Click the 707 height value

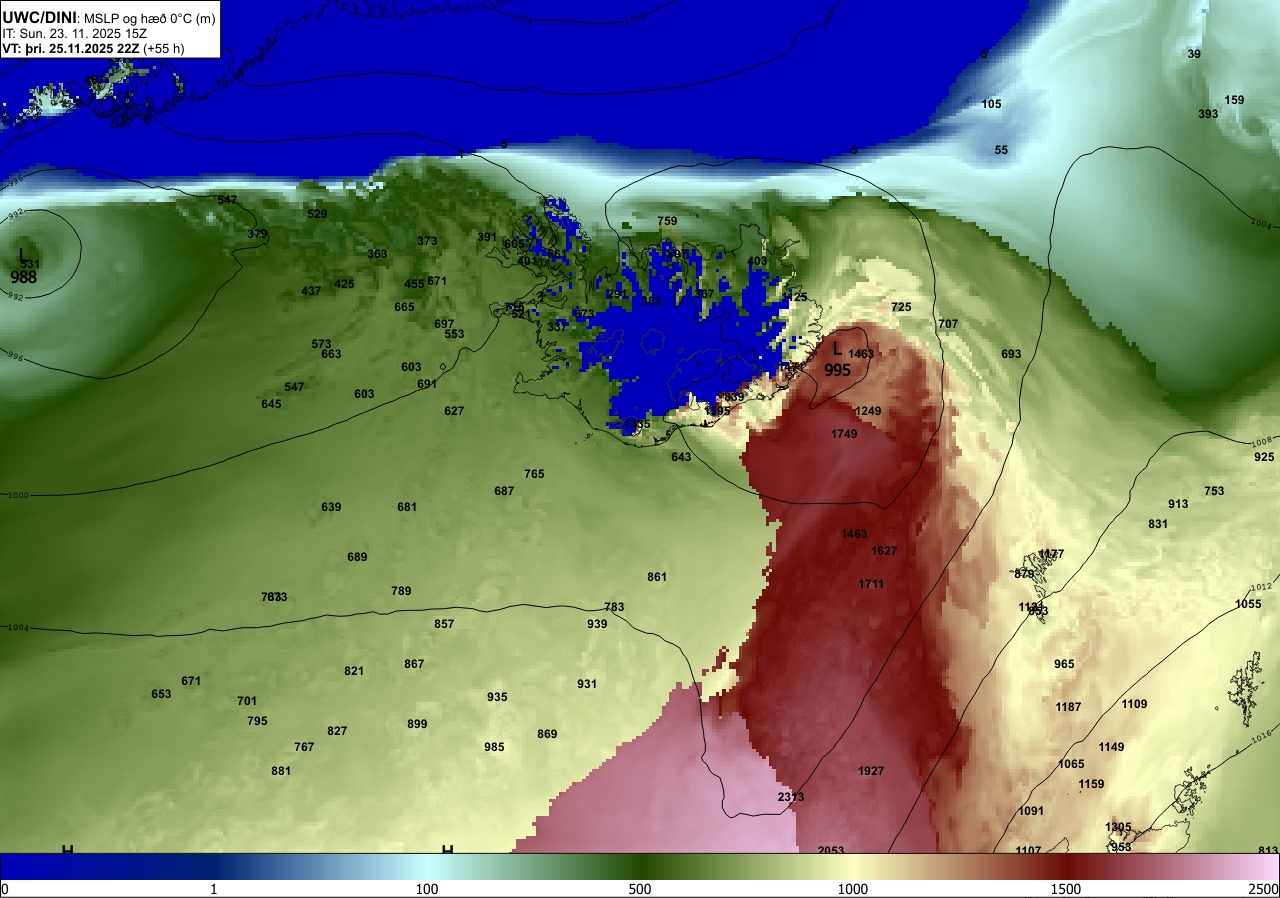pyautogui.click(x=948, y=324)
